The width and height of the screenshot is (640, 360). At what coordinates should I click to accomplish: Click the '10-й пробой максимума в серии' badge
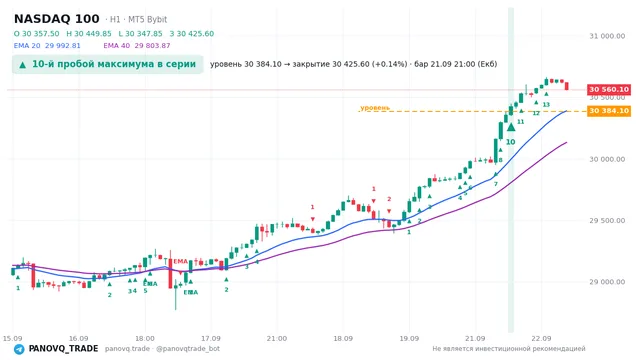point(107,64)
